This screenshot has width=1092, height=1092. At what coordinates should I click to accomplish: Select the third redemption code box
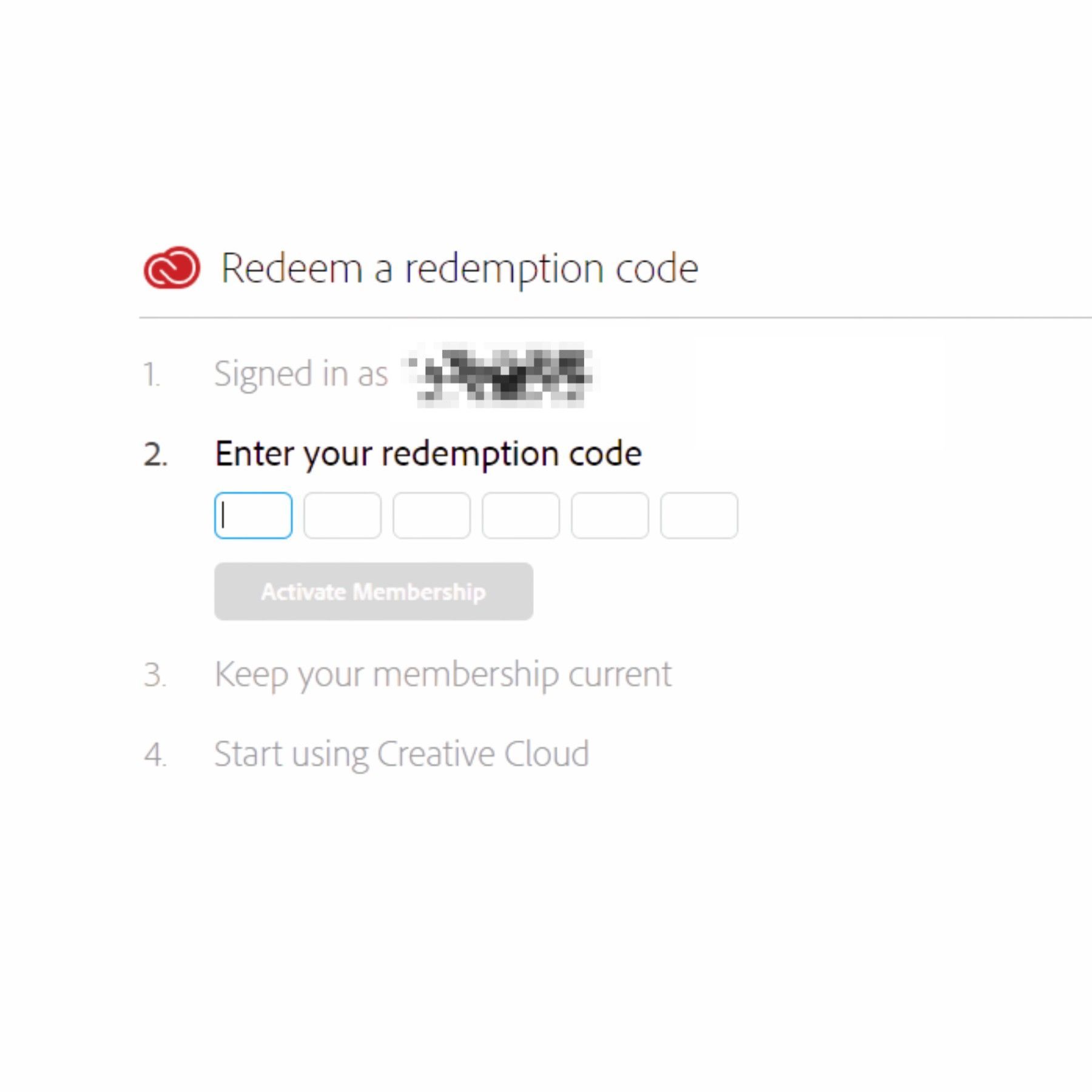[x=431, y=516]
